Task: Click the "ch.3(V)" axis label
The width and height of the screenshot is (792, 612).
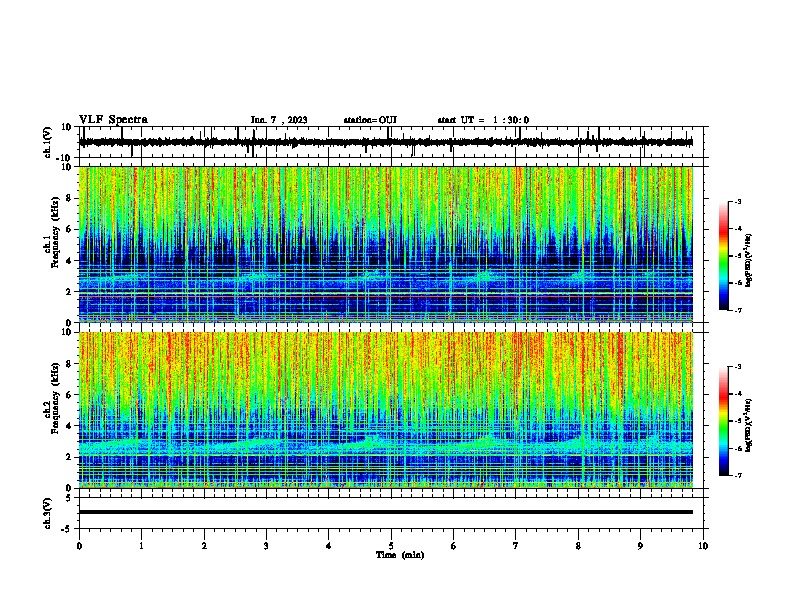Action: point(48,514)
